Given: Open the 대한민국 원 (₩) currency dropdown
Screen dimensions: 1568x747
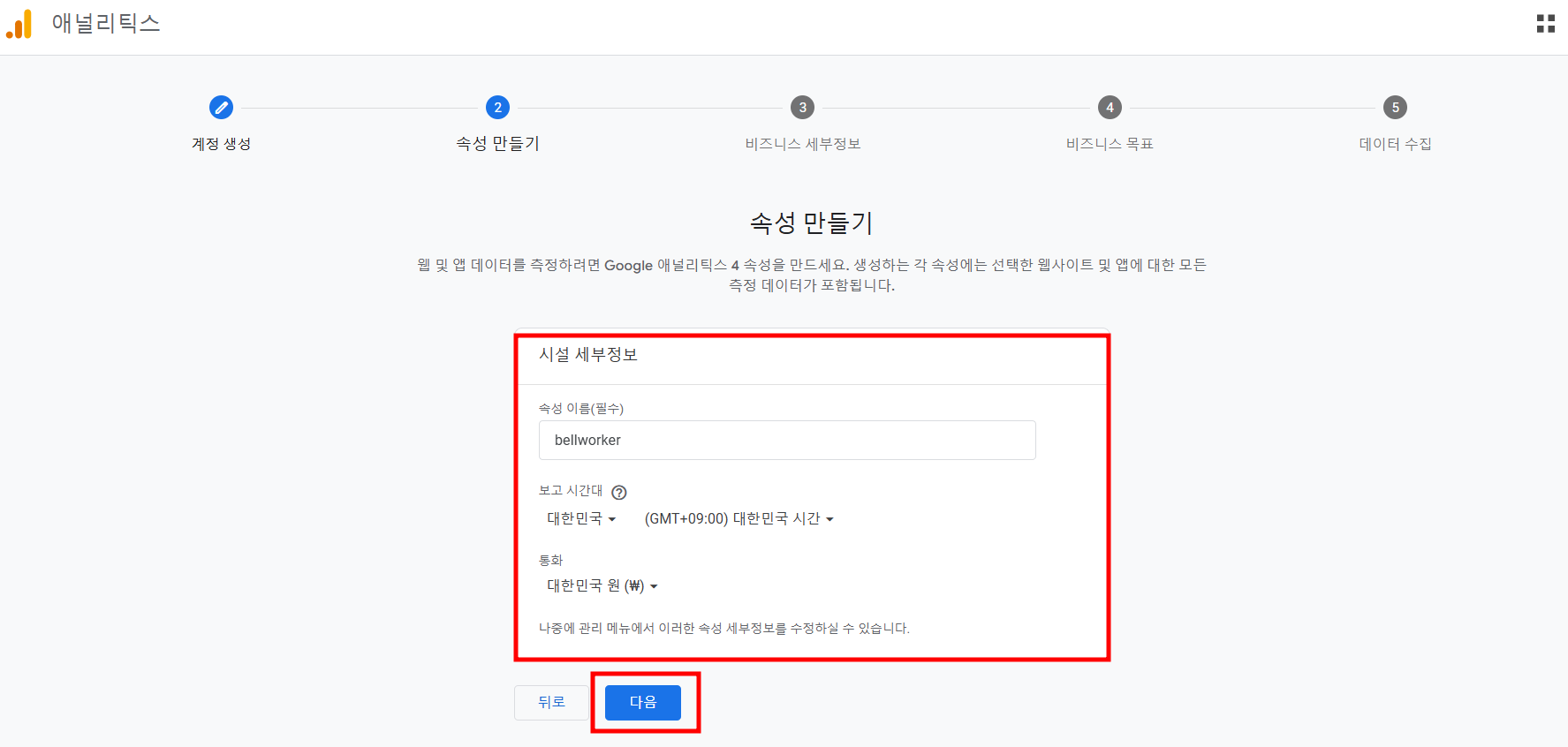Looking at the screenshot, I should coord(602,585).
